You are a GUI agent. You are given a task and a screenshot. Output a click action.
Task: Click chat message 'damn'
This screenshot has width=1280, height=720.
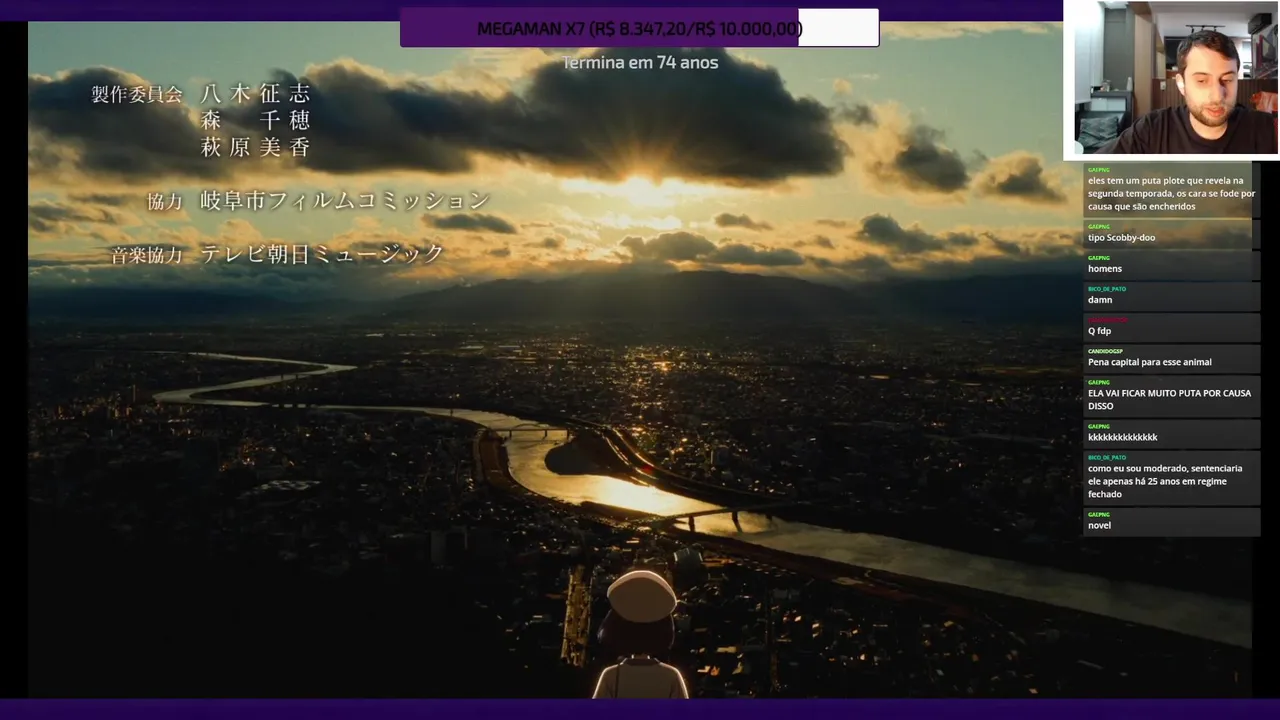pyautogui.click(x=1171, y=296)
